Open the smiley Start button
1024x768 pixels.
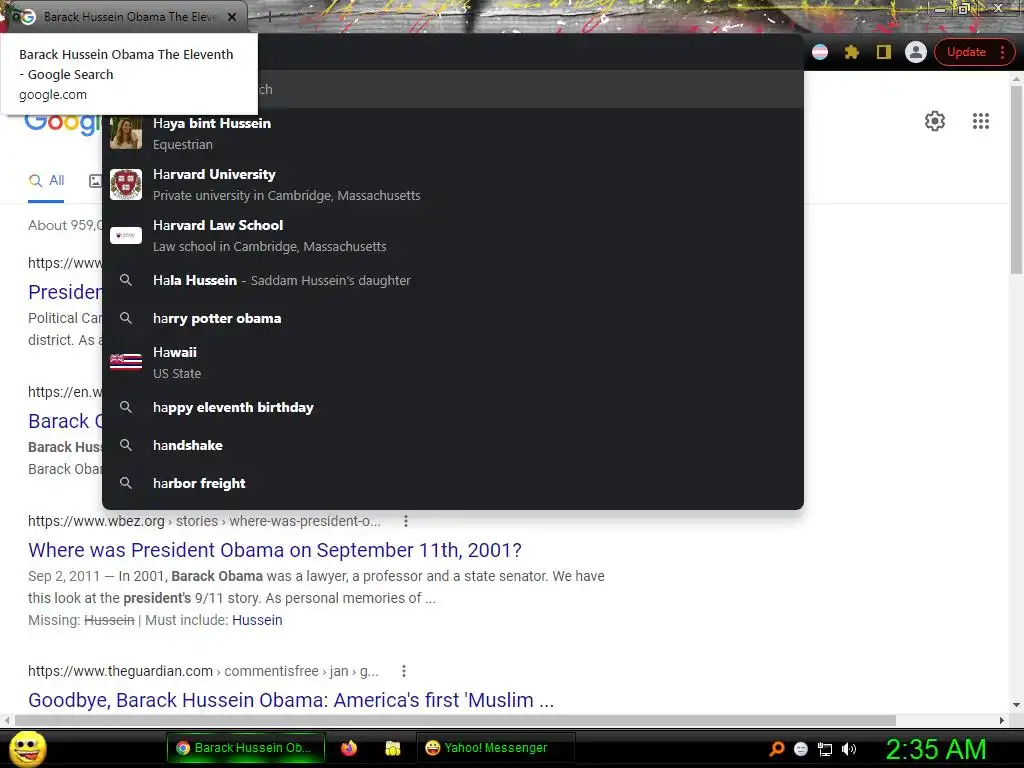(x=27, y=748)
